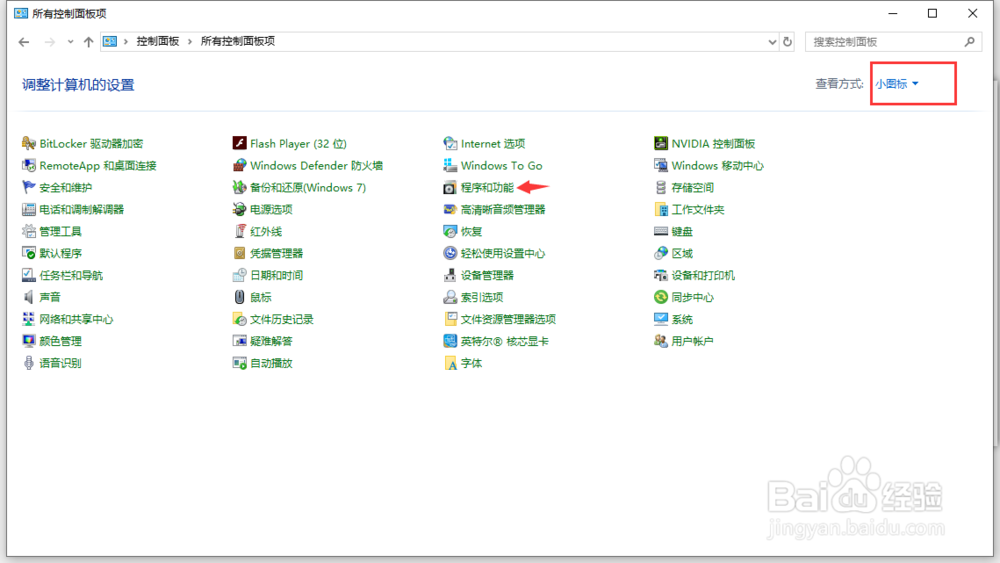Open the 键盘 keyboard icon
Screen dimensions: 1000x563
[x=661, y=231]
